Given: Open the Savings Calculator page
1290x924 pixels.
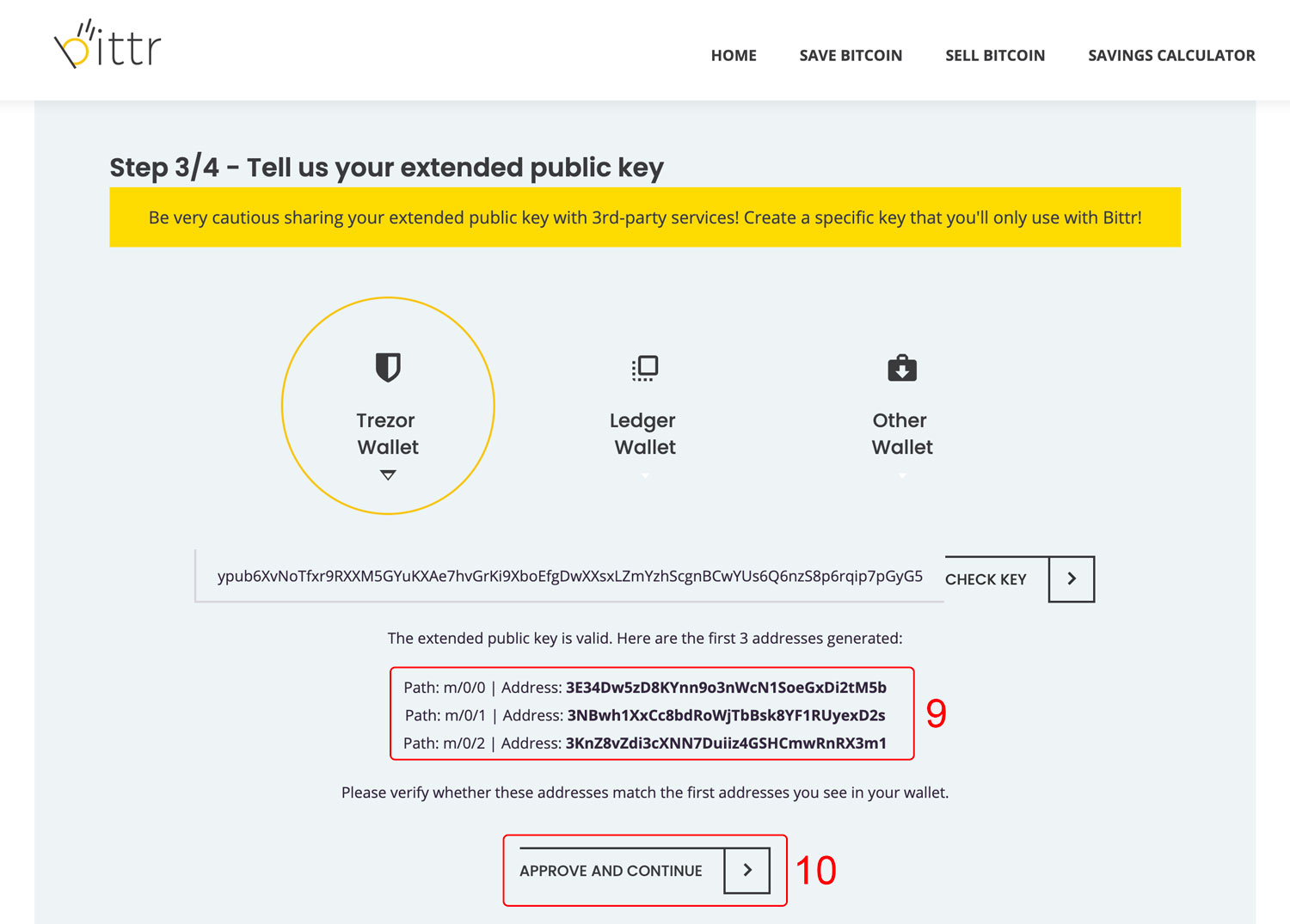Looking at the screenshot, I should coord(1171,56).
